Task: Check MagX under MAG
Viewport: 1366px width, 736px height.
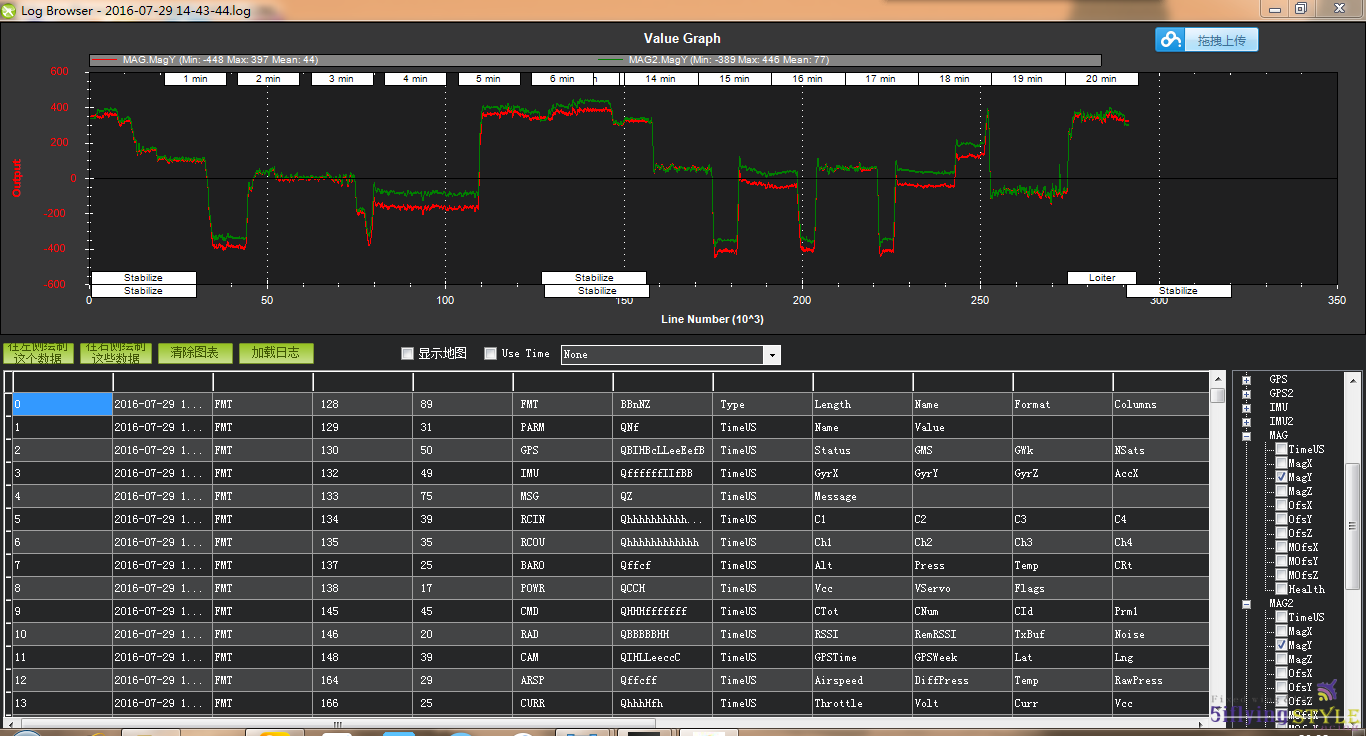Action: (1282, 464)
